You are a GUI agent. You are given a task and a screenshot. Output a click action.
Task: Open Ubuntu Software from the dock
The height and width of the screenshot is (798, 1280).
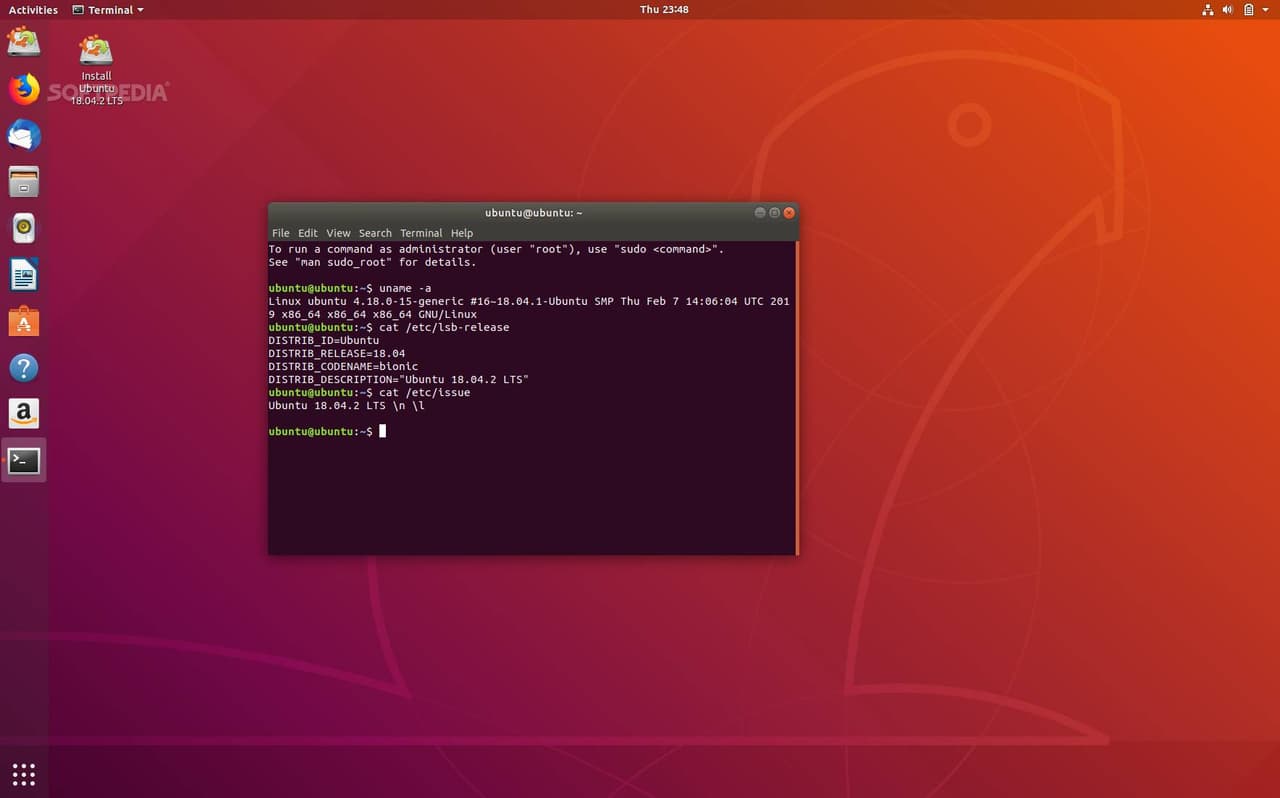pyautogui.click(x=24, y=321)
